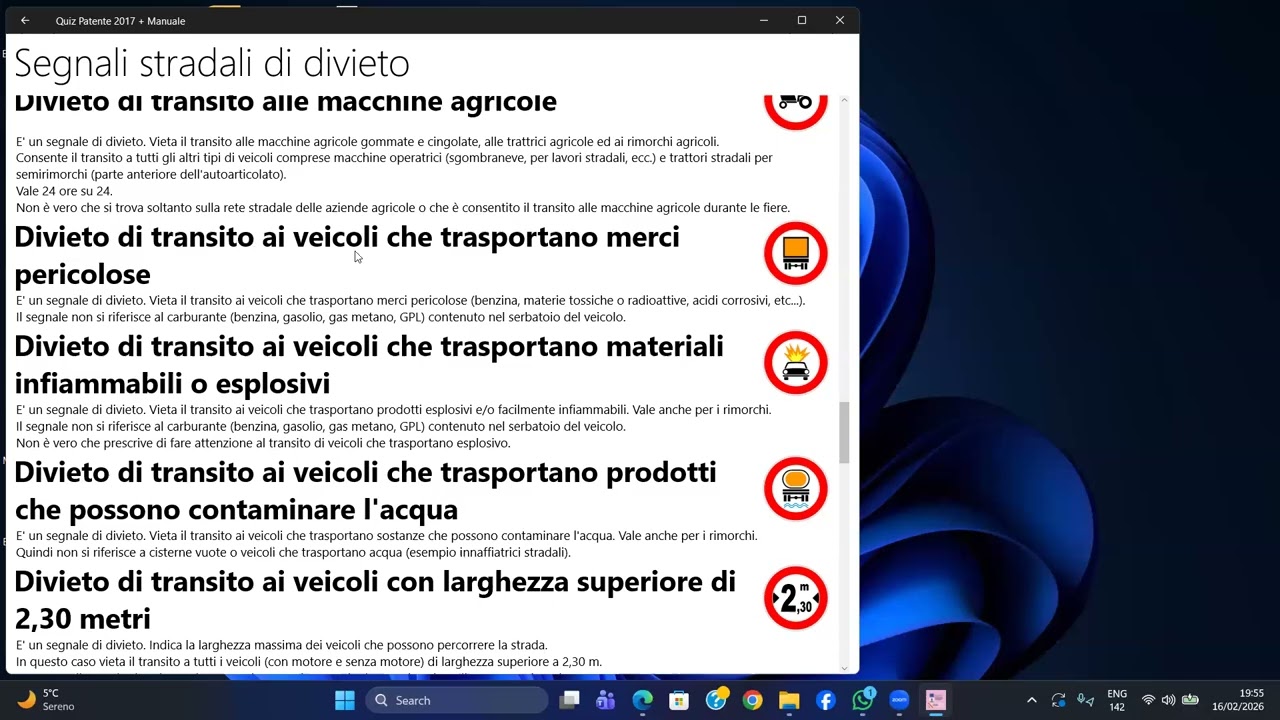Open the weather widget showing 5°C Sereno
The height and width of the screenshot is (720, 1280).
[x=47, y=700]
